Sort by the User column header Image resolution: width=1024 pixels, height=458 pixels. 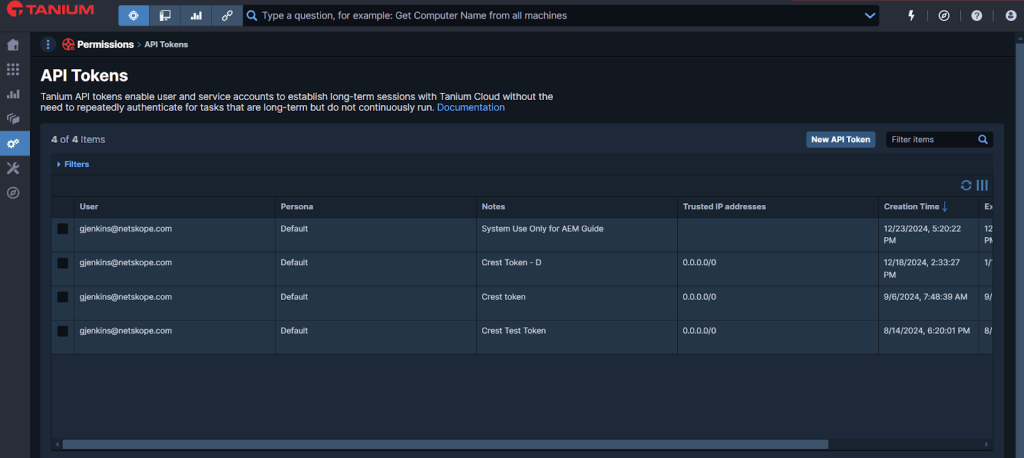point(89,206)
